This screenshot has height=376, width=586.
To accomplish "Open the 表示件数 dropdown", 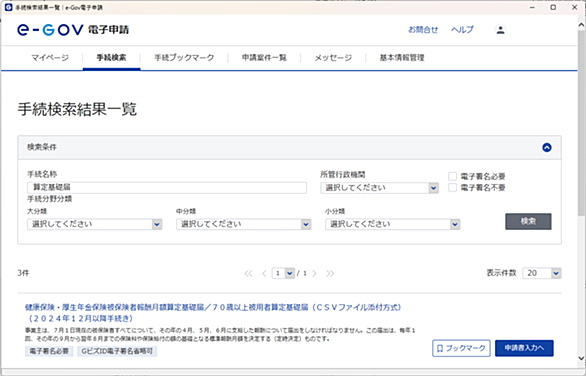I will tap(542, 273).
